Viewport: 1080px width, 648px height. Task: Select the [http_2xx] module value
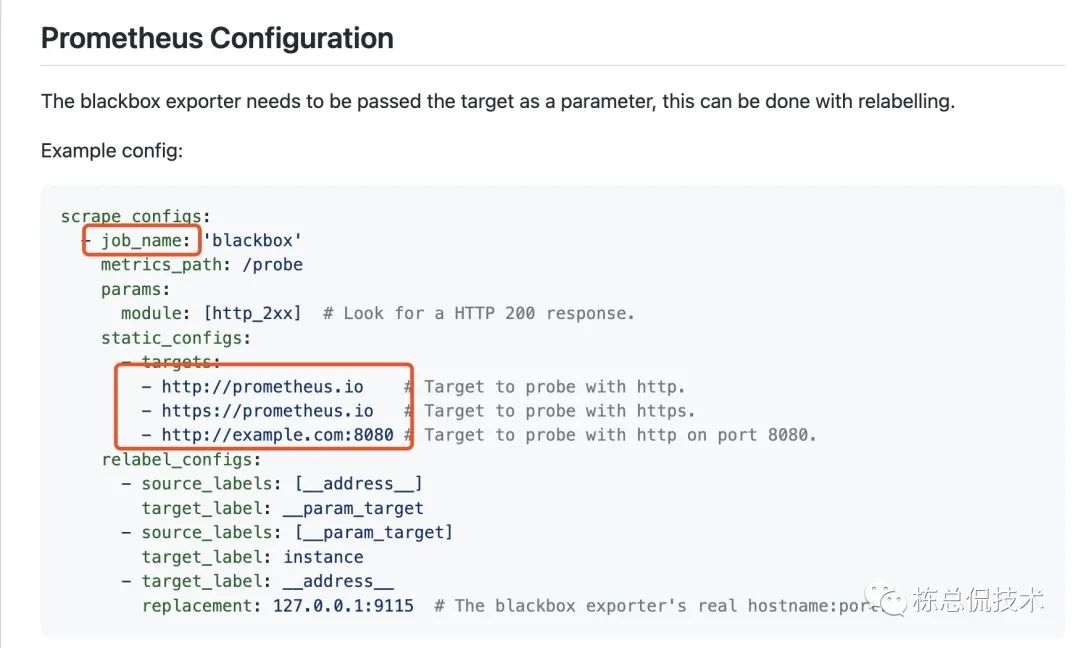(252, 313)
